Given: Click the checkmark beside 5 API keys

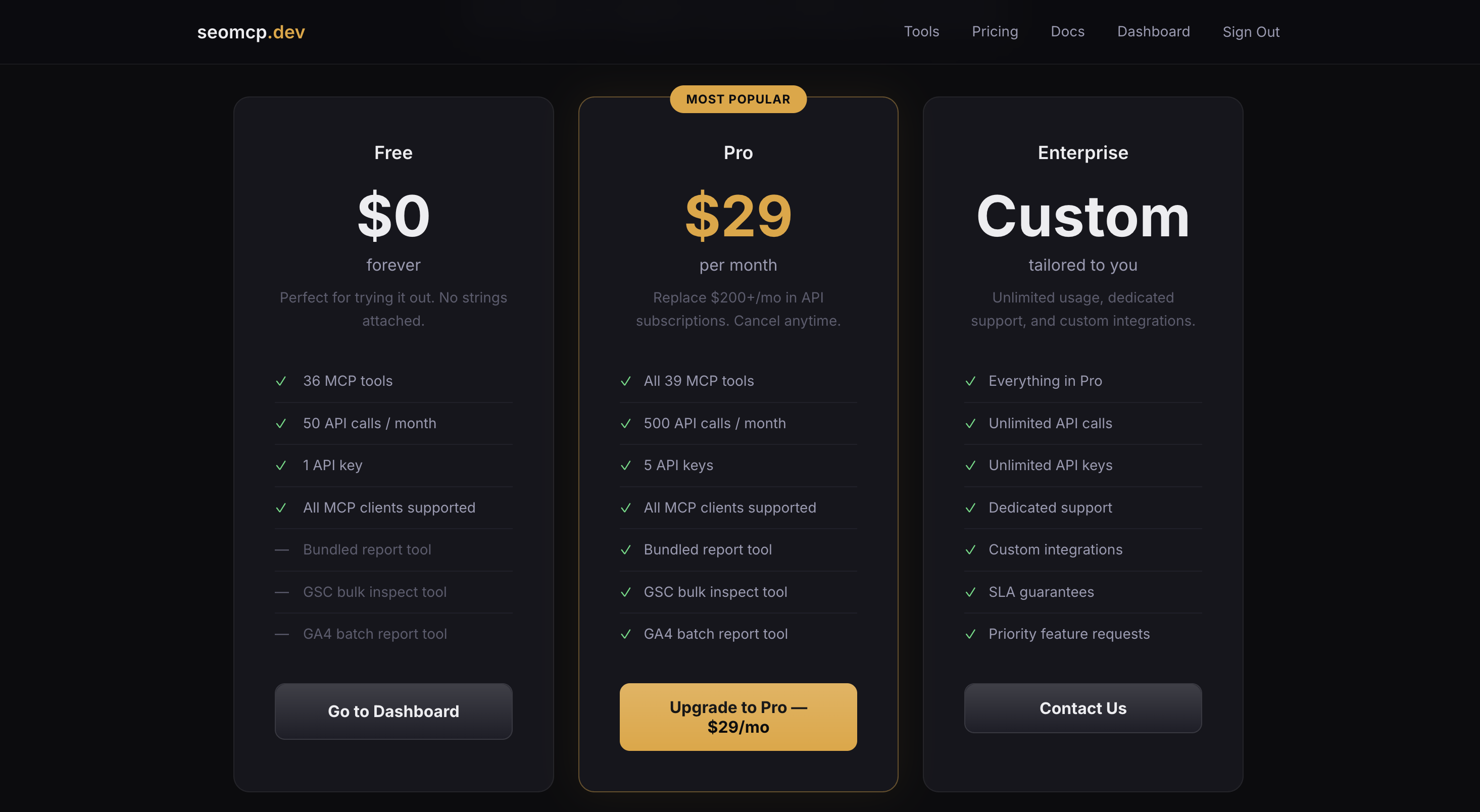Looking at the screenshot, I should (x=626, y=466).
